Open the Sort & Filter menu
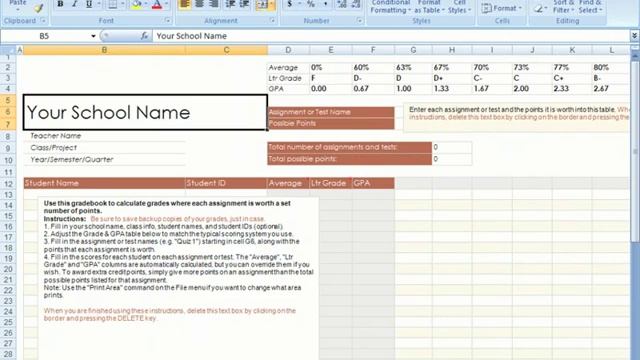Screen dimensions: 640x360 pos(563,6)
